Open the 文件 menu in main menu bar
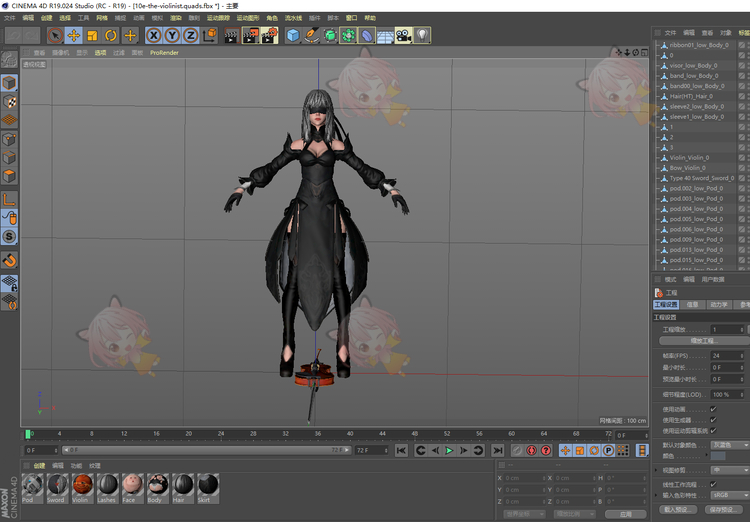The image size is (750, 522). (x=10, y=18)
